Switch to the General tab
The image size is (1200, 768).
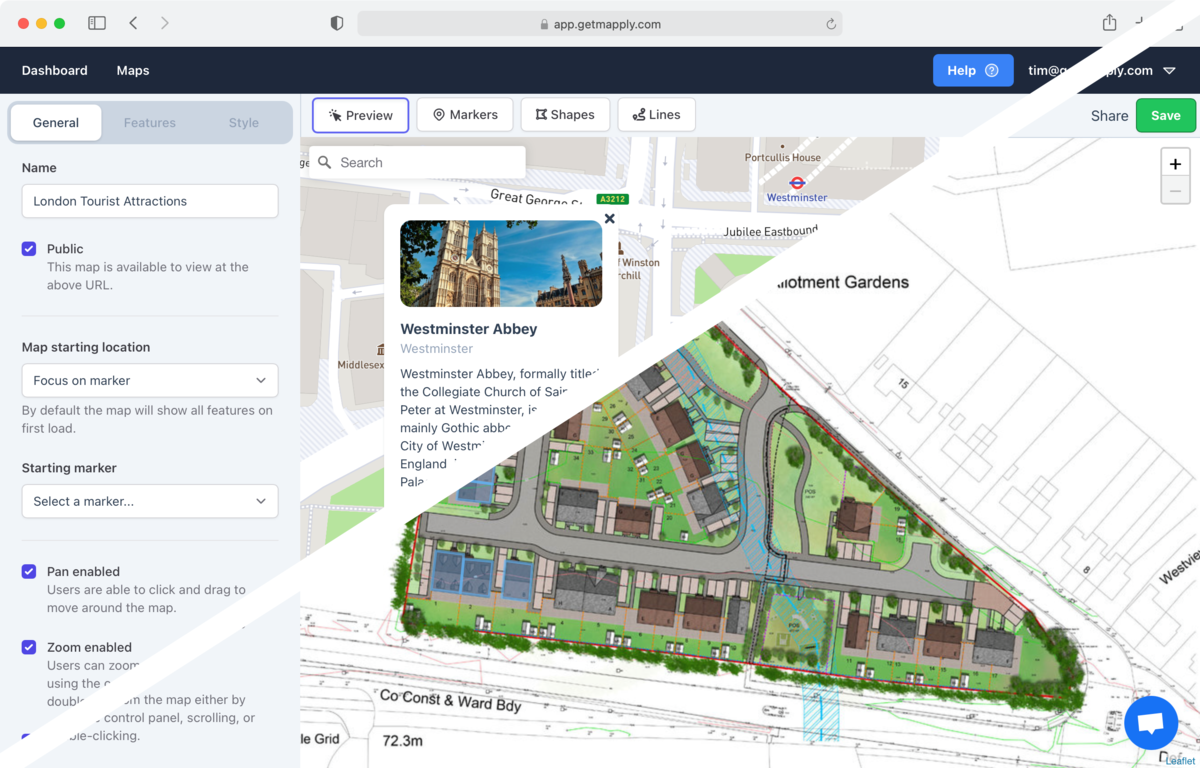(x=56, y=122)
